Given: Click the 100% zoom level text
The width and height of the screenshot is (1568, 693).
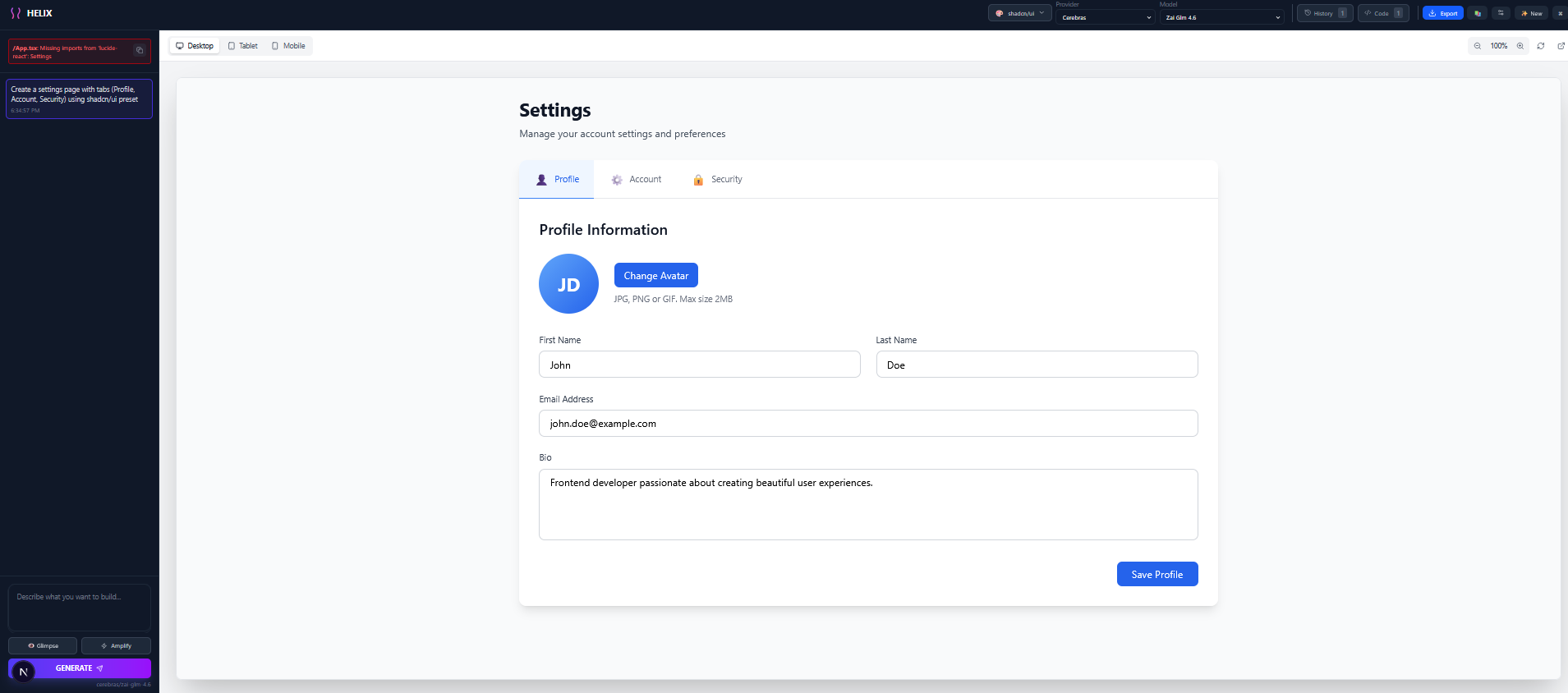Looking at the screenshot, I should point(1499,46).
